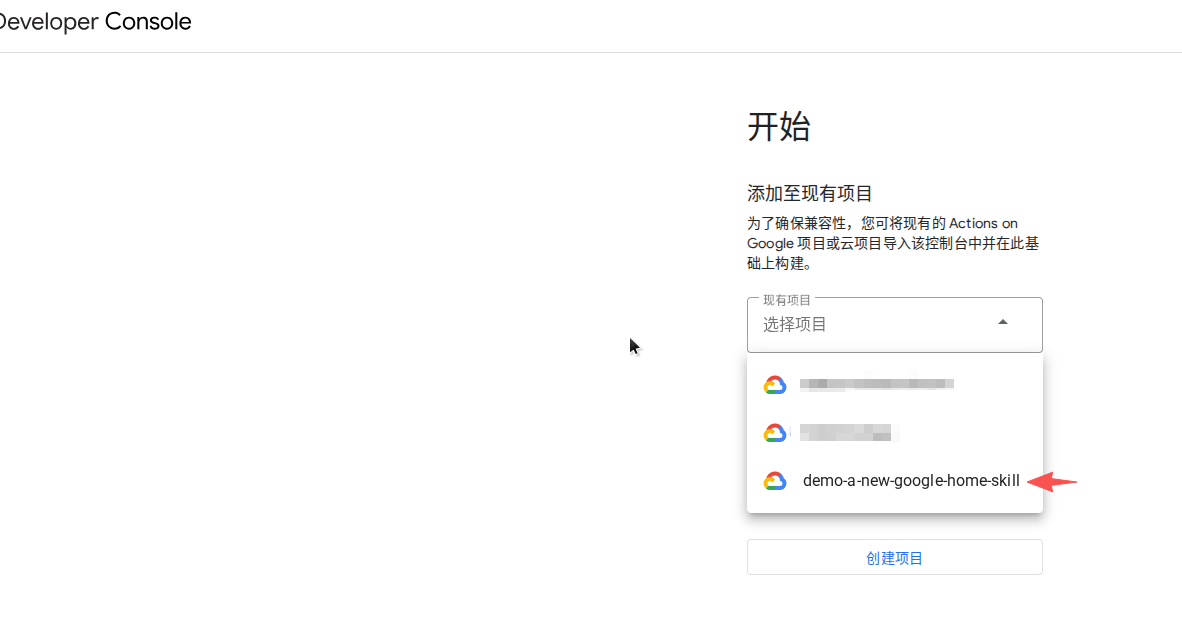Click the 添加至现有项目 subheading

point(810,194)
